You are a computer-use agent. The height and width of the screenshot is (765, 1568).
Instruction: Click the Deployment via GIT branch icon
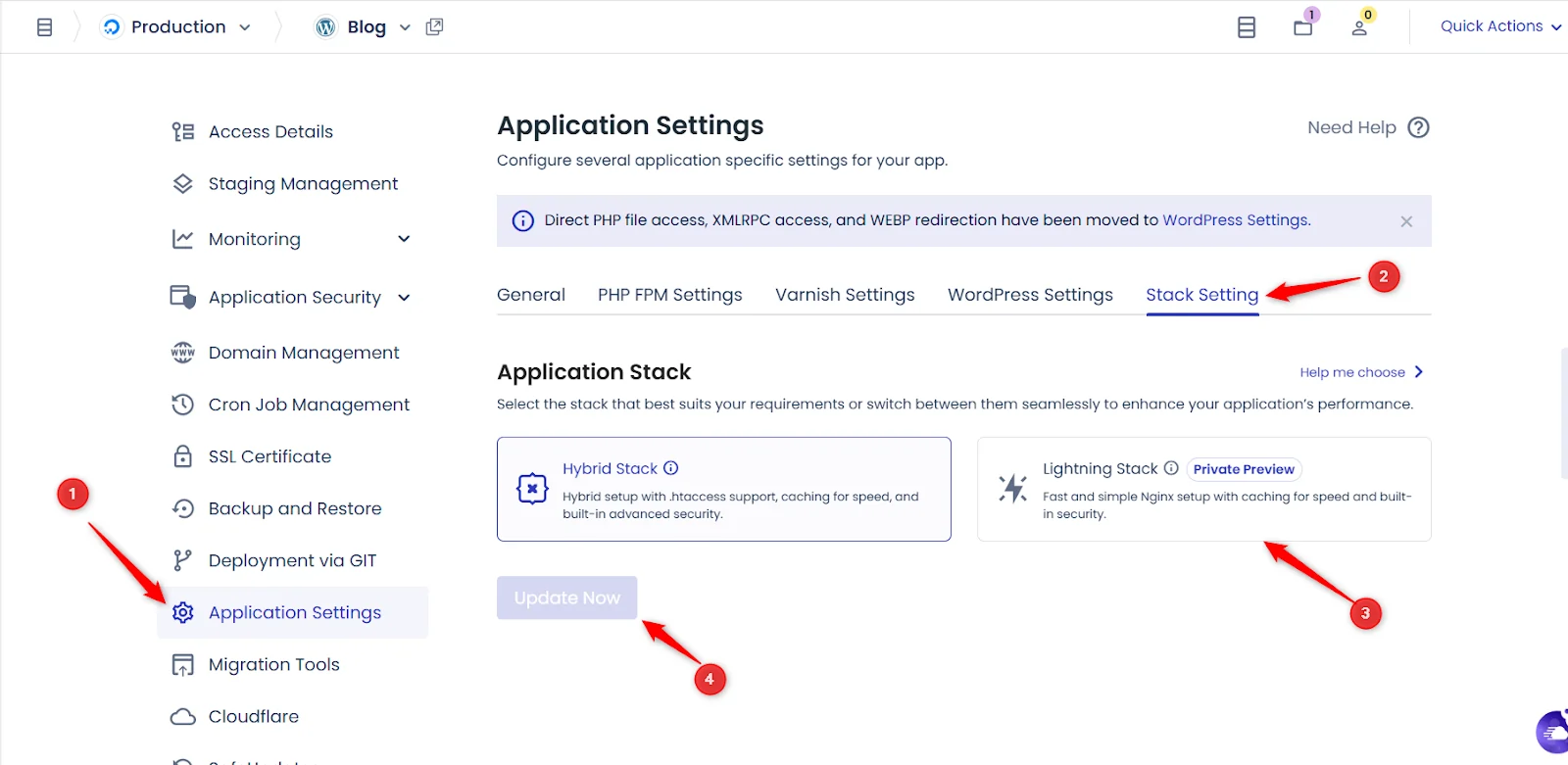tap(183, 560)
